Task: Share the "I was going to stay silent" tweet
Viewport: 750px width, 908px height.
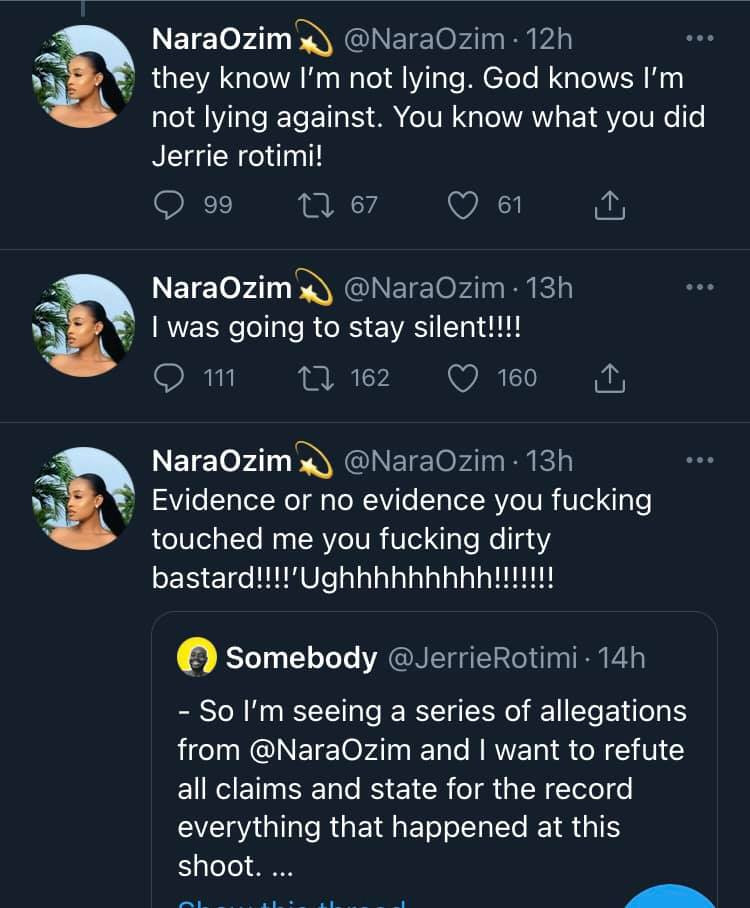Action: 610,378
